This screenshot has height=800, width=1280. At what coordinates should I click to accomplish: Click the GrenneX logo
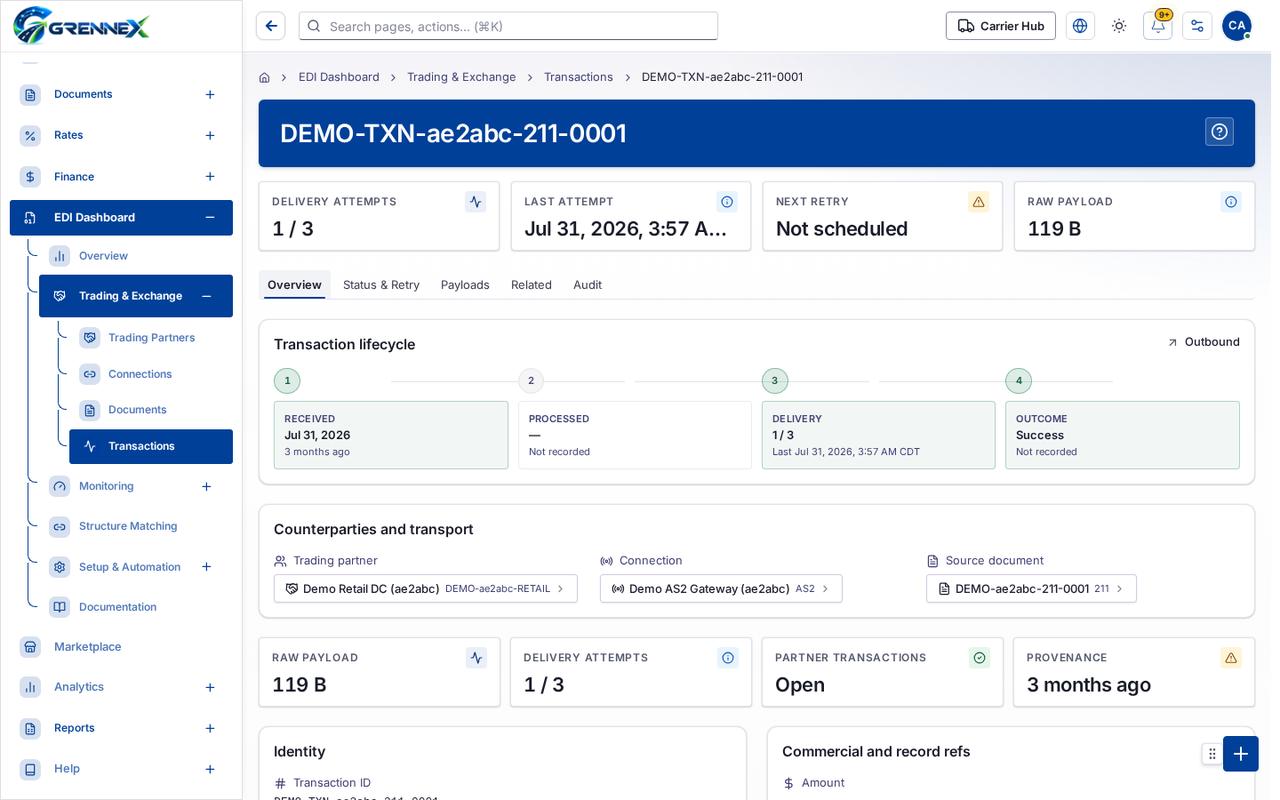81,25
